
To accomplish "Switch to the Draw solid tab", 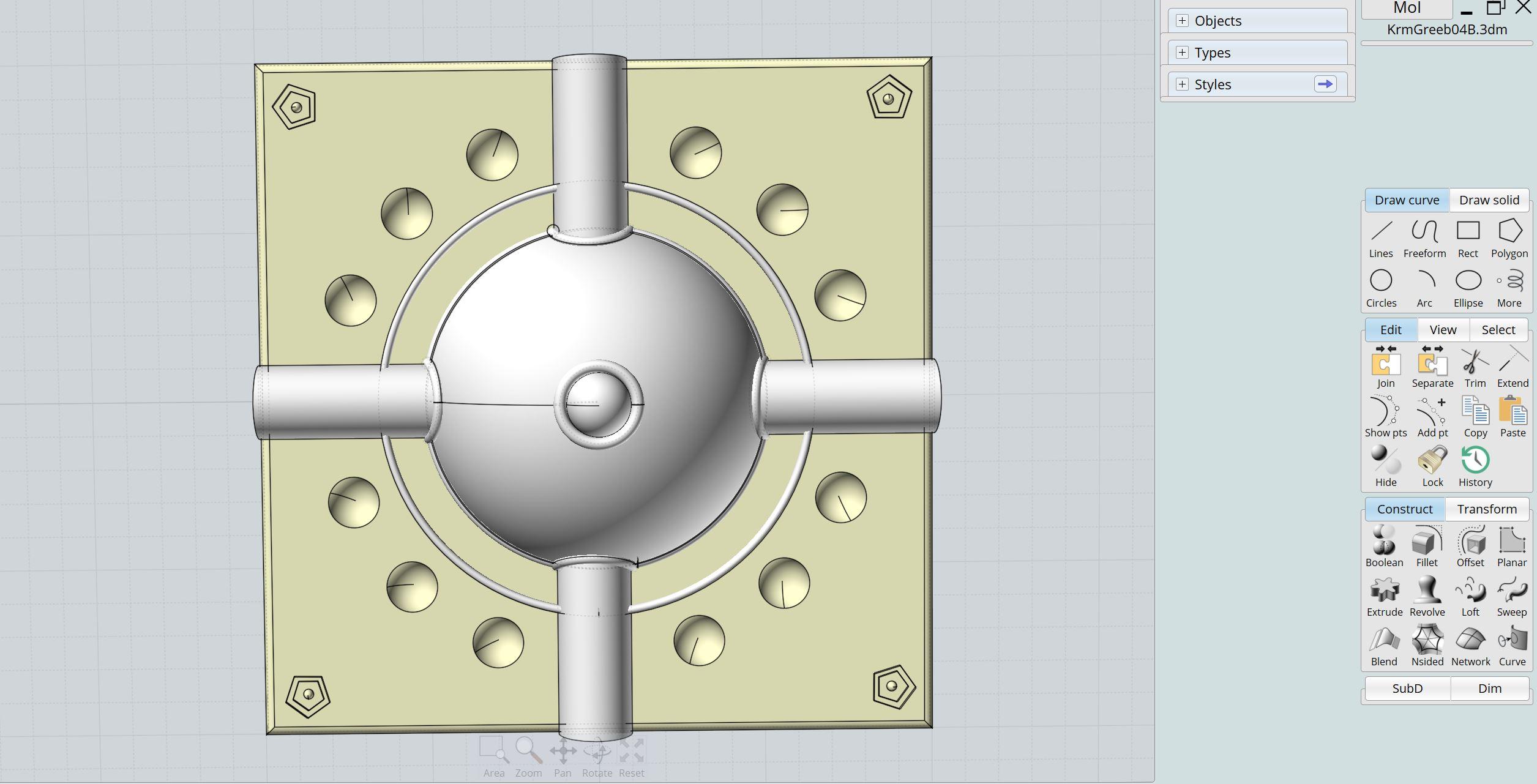I will tap(1489, 200).
